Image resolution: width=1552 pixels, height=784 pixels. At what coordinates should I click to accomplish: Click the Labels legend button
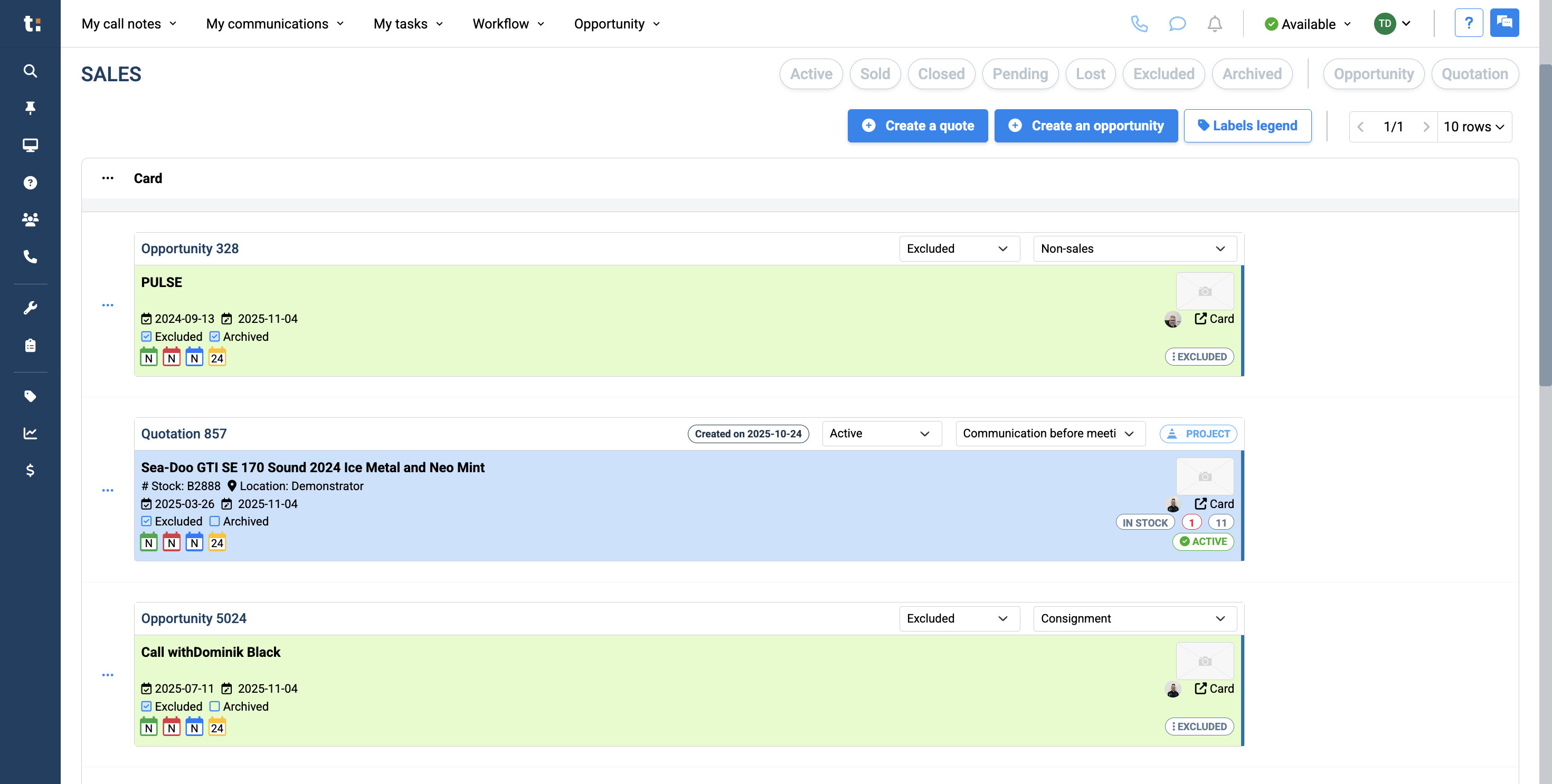[x=1247, y=125]
